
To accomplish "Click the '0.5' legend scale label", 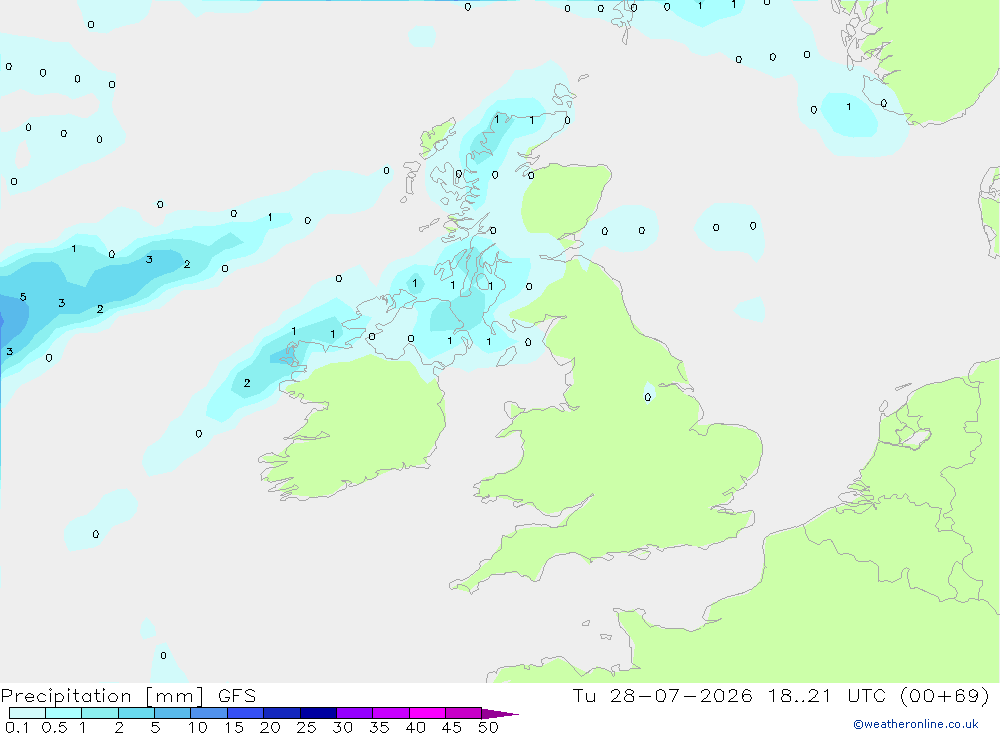I will point(54,727).
